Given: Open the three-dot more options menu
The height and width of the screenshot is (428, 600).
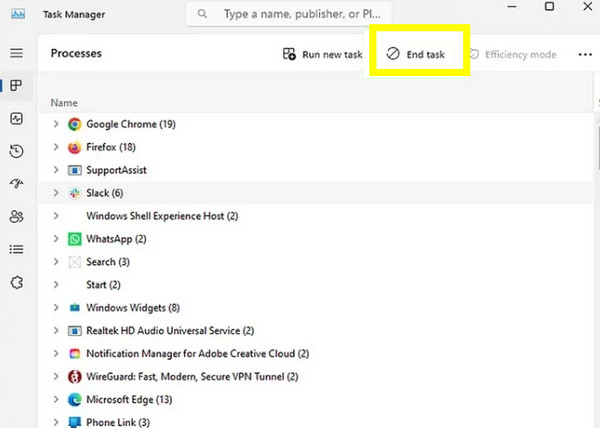Looking at the screenshot, I should (x=585, y=55).
